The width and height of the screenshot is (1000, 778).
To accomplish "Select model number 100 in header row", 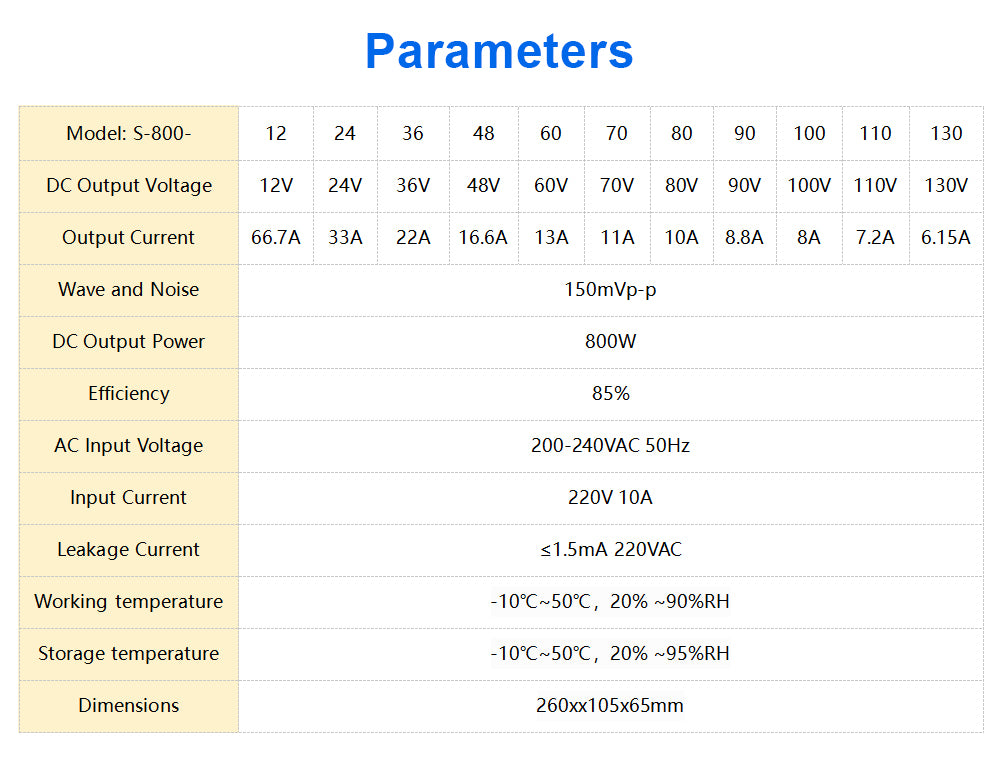I will 809,133.
